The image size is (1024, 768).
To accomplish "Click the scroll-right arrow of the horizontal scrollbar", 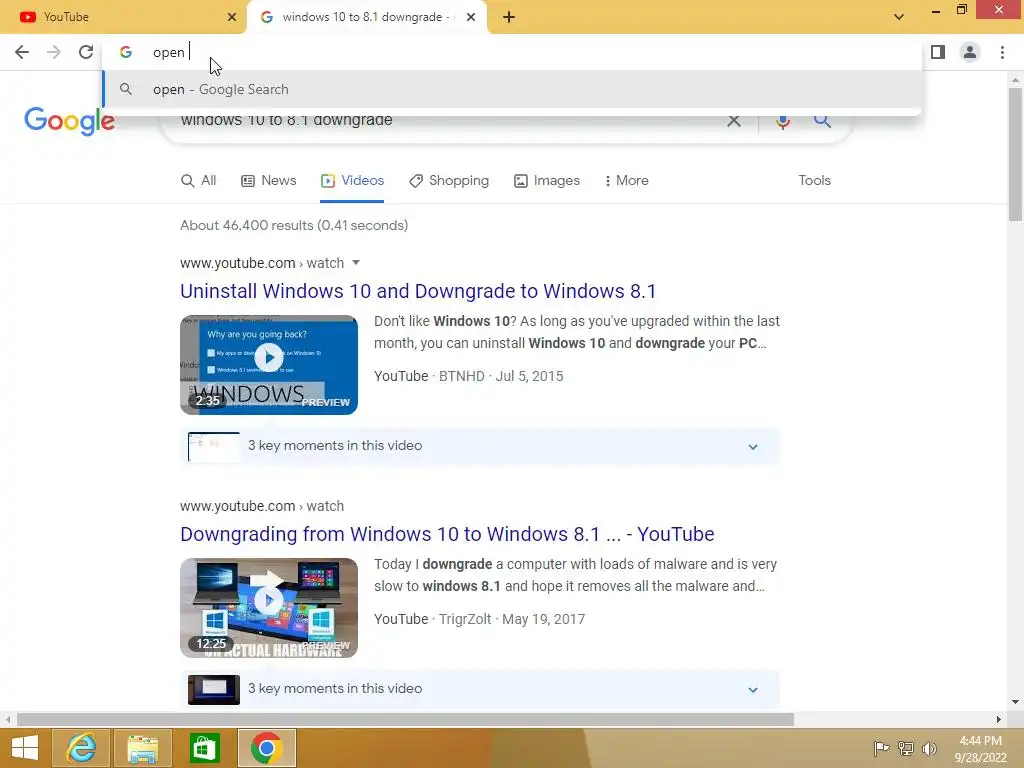I will coord(998,720).
